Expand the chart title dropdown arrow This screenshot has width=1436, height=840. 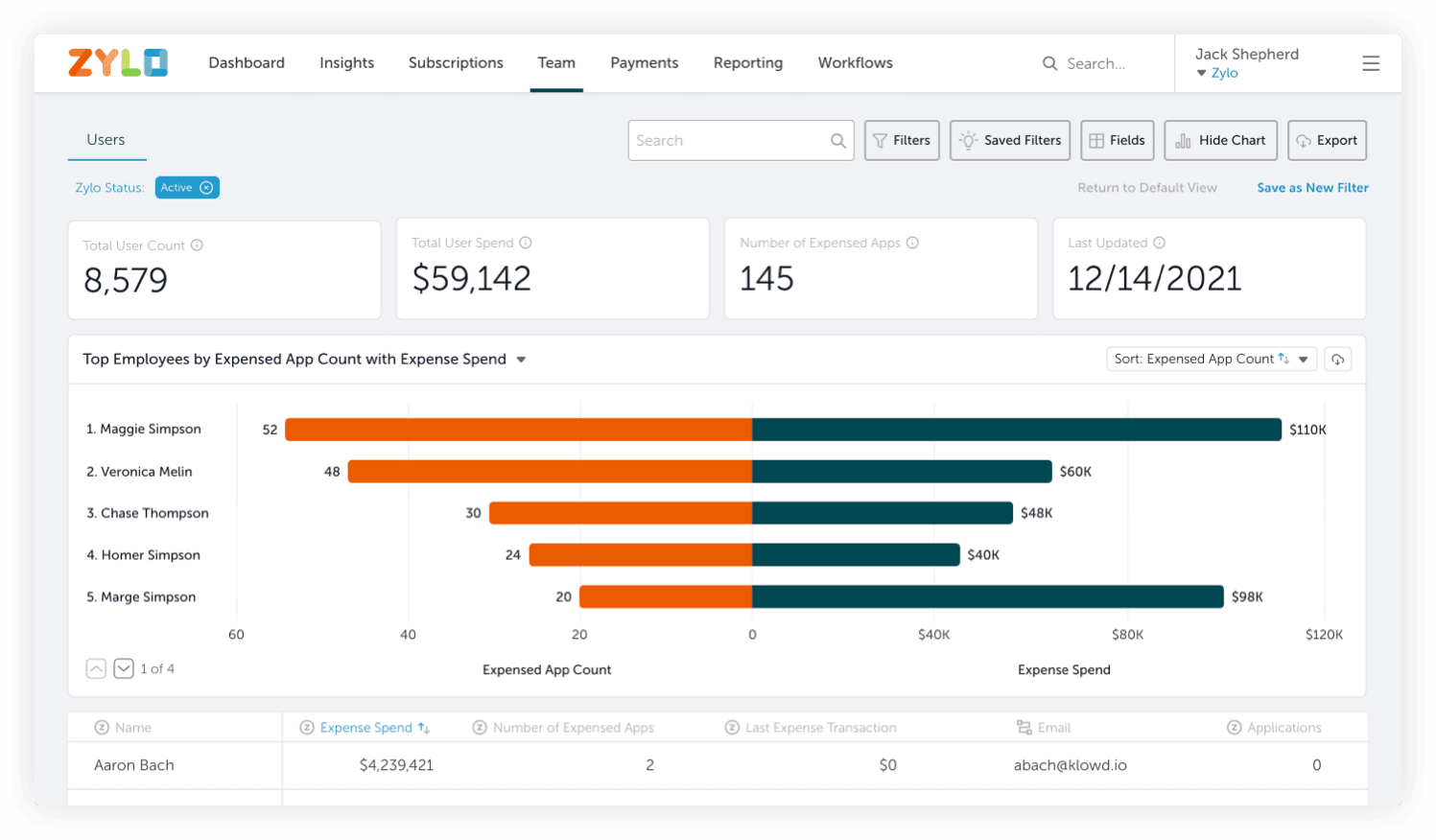click(x=521, y=361)
